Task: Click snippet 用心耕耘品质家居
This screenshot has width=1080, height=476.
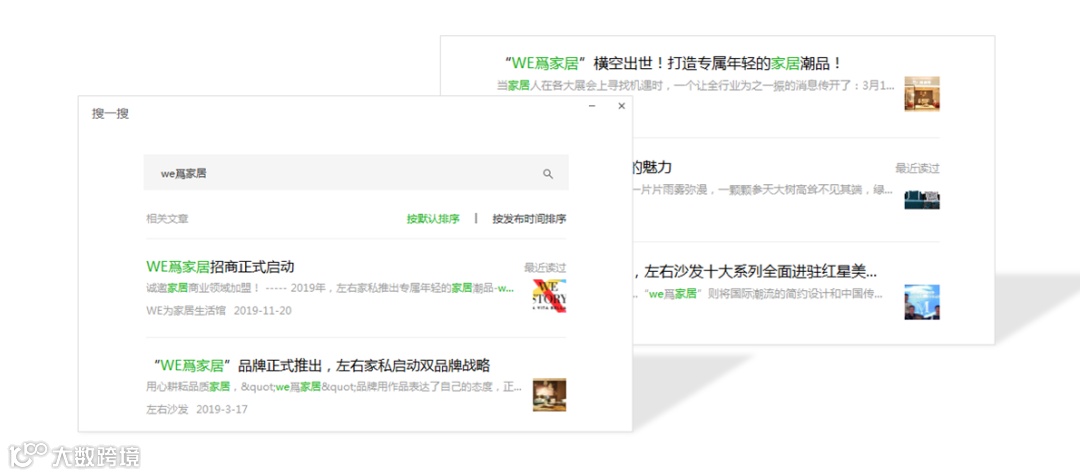Action: click(334, 386)
